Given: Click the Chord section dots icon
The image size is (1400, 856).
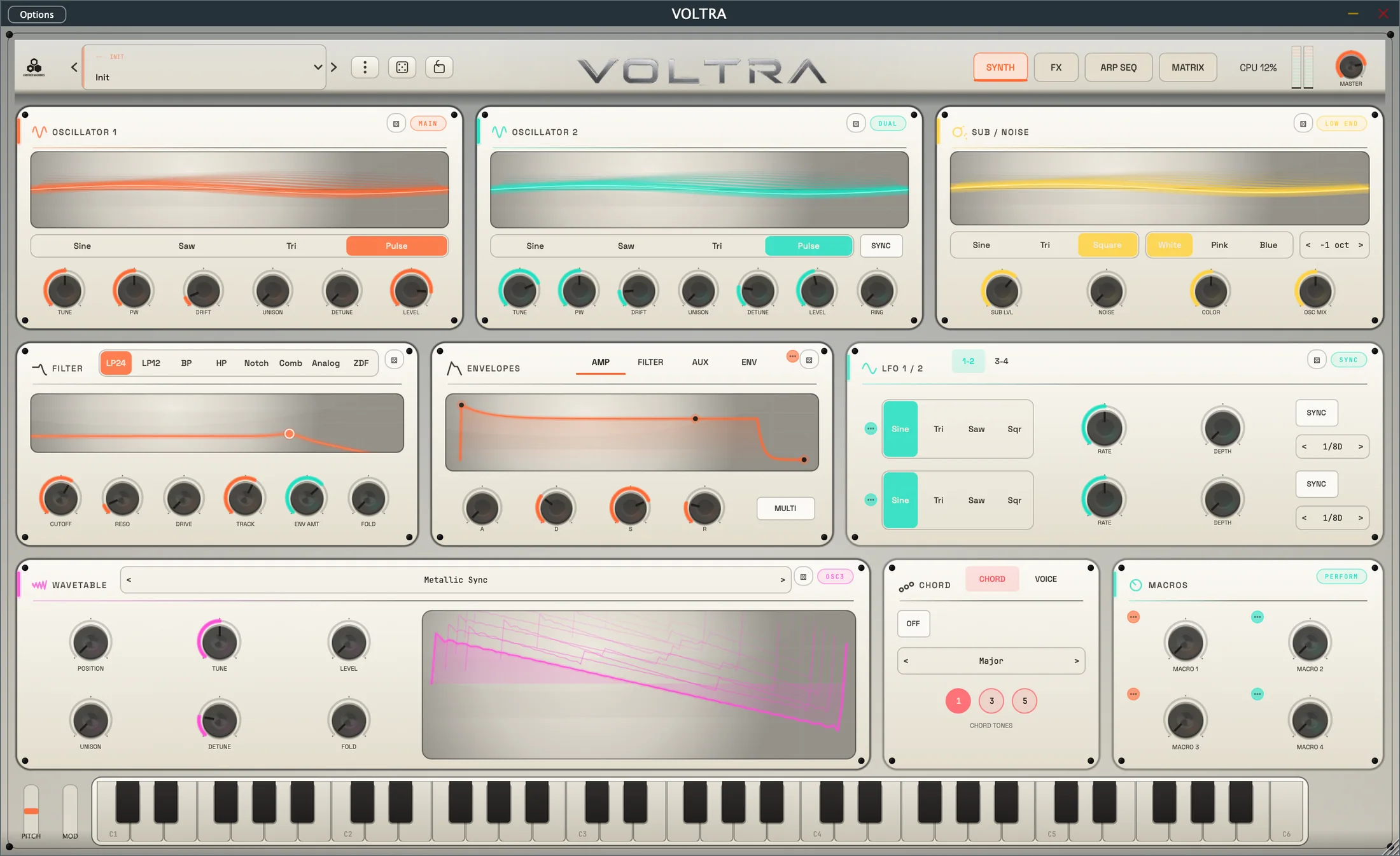Looking at the screenshot, I should [x=906, y=586].
